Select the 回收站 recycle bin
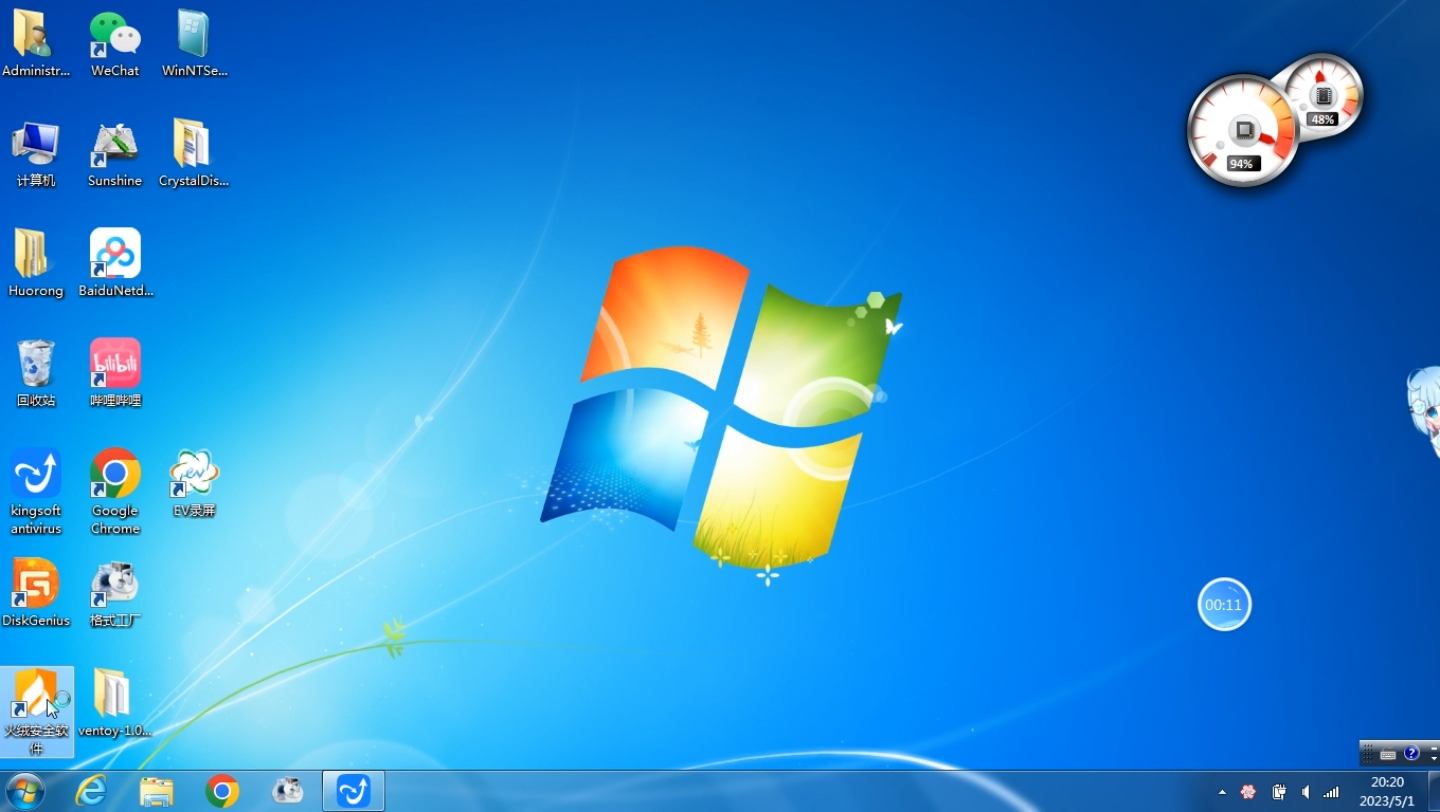This screenshot has height=812, width=1440. tap(35, 374)
